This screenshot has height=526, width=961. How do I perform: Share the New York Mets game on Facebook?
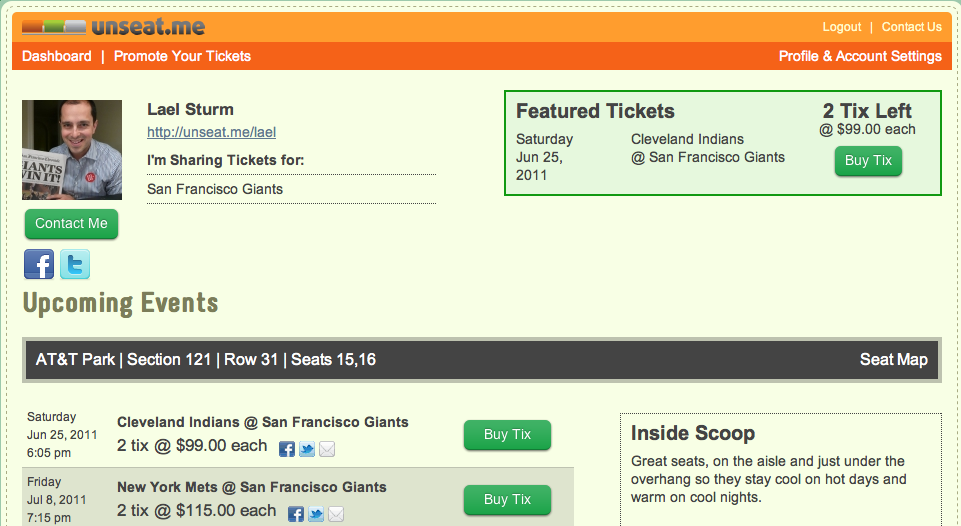point(296,514)
